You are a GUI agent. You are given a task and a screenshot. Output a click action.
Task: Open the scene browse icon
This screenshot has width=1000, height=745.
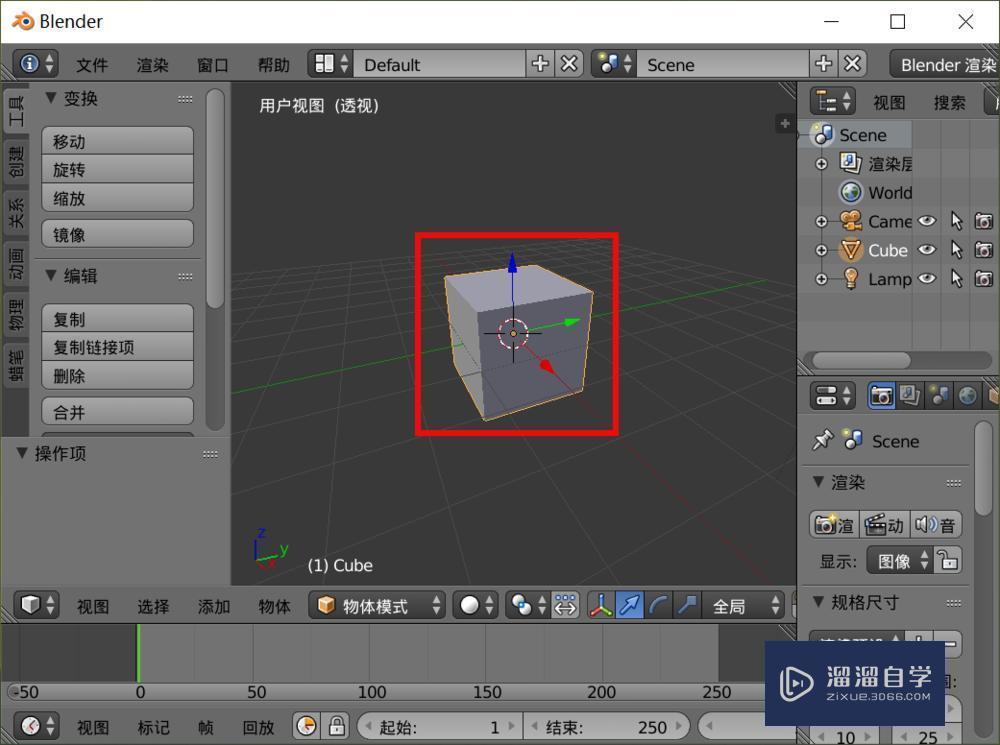pyautogui.click(x=614, y=64)
